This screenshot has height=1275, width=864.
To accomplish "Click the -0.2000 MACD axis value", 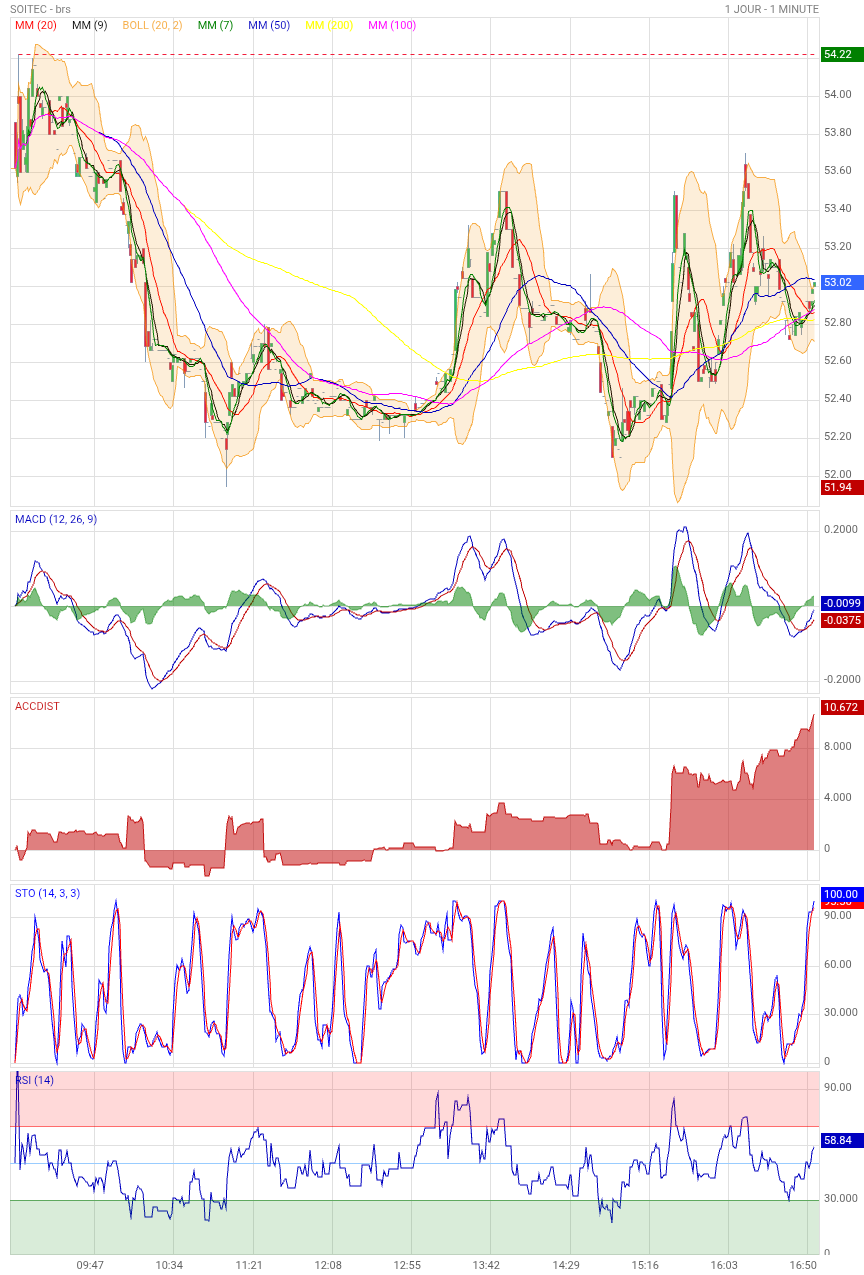I will pos(840,679).
